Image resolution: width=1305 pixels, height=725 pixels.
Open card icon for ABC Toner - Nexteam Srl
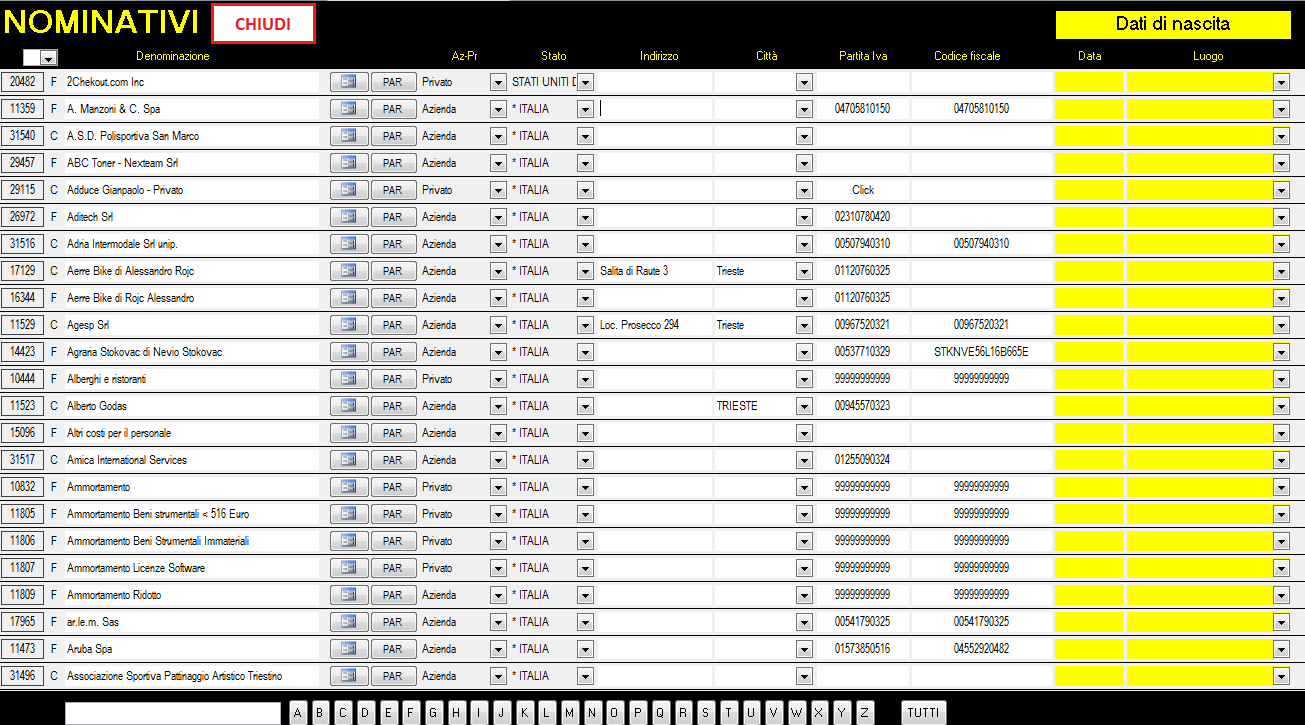click(349, 163)
